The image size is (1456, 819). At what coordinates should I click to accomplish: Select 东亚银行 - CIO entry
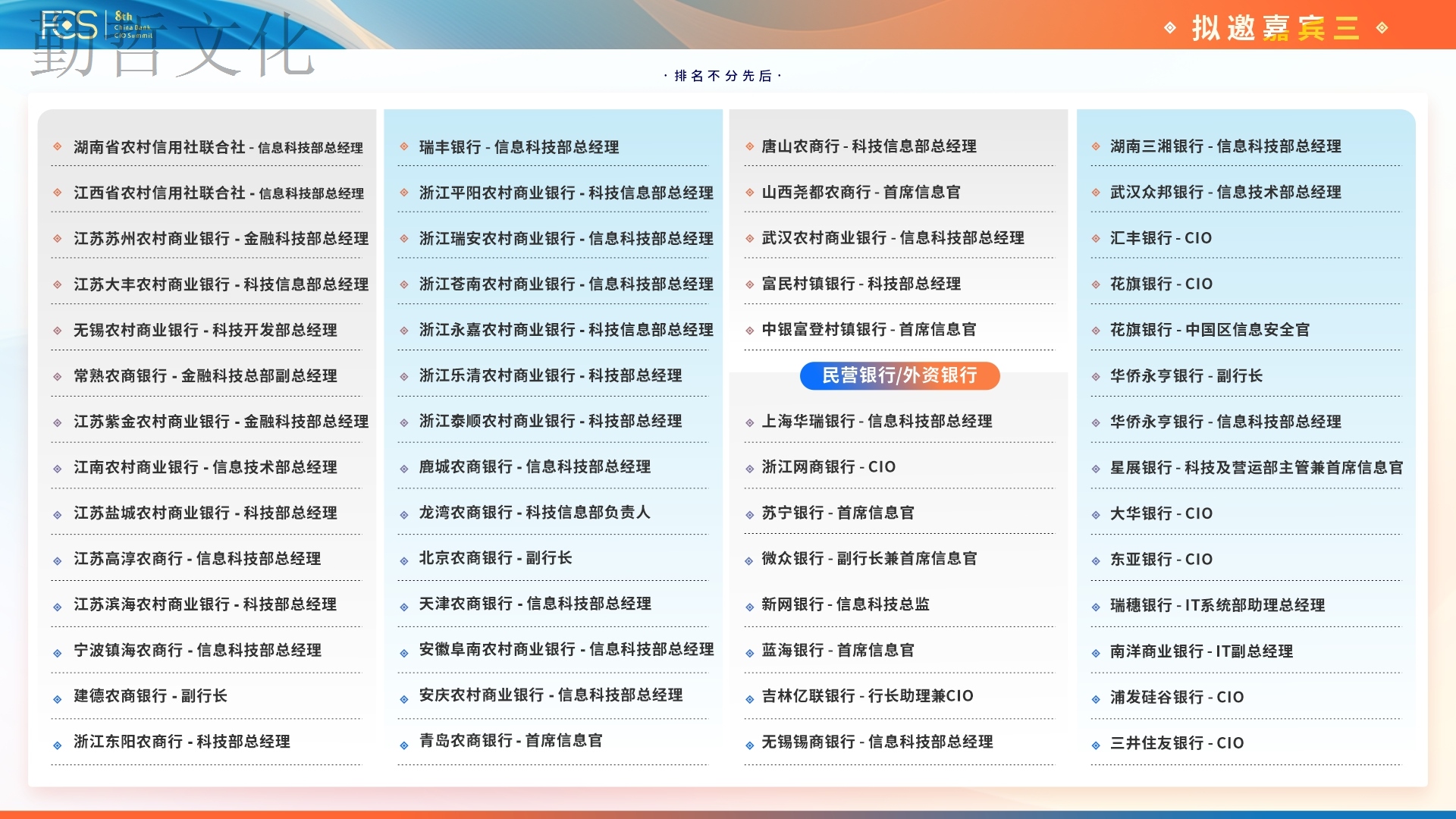coord(1162,559)
